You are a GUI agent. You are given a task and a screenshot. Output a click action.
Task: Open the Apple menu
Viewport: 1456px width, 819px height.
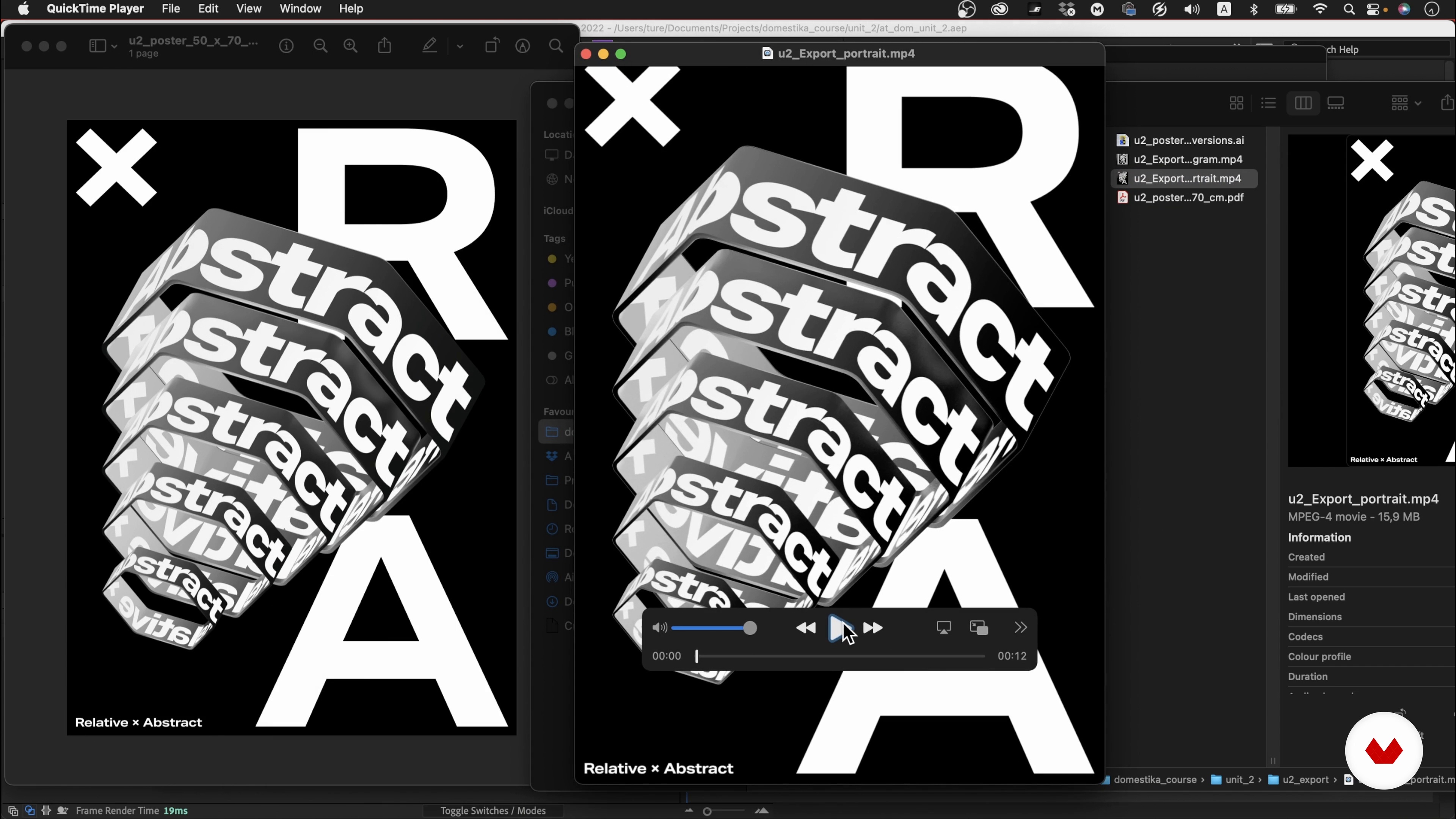click(24, 9)
